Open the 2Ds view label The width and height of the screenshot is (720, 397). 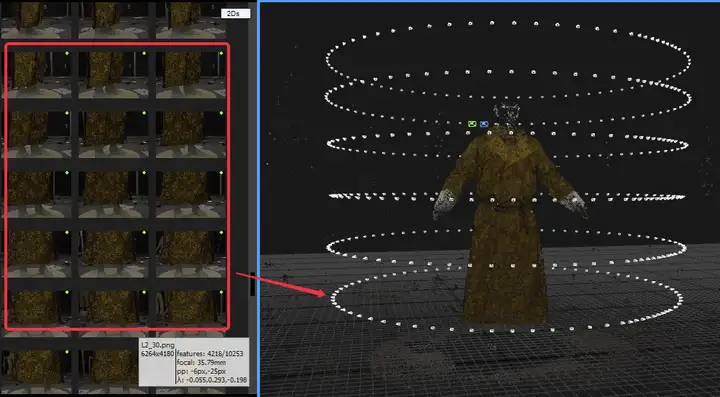236,14
